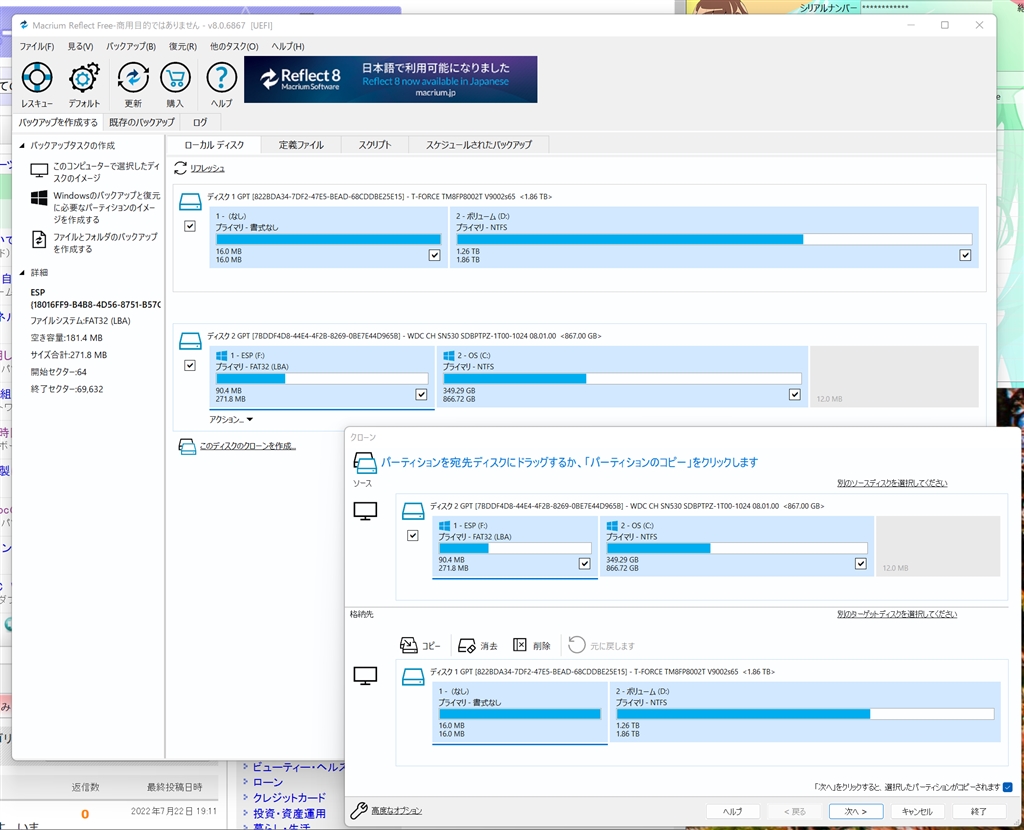Switch to the 定義ファイル tab

[301, 145]
